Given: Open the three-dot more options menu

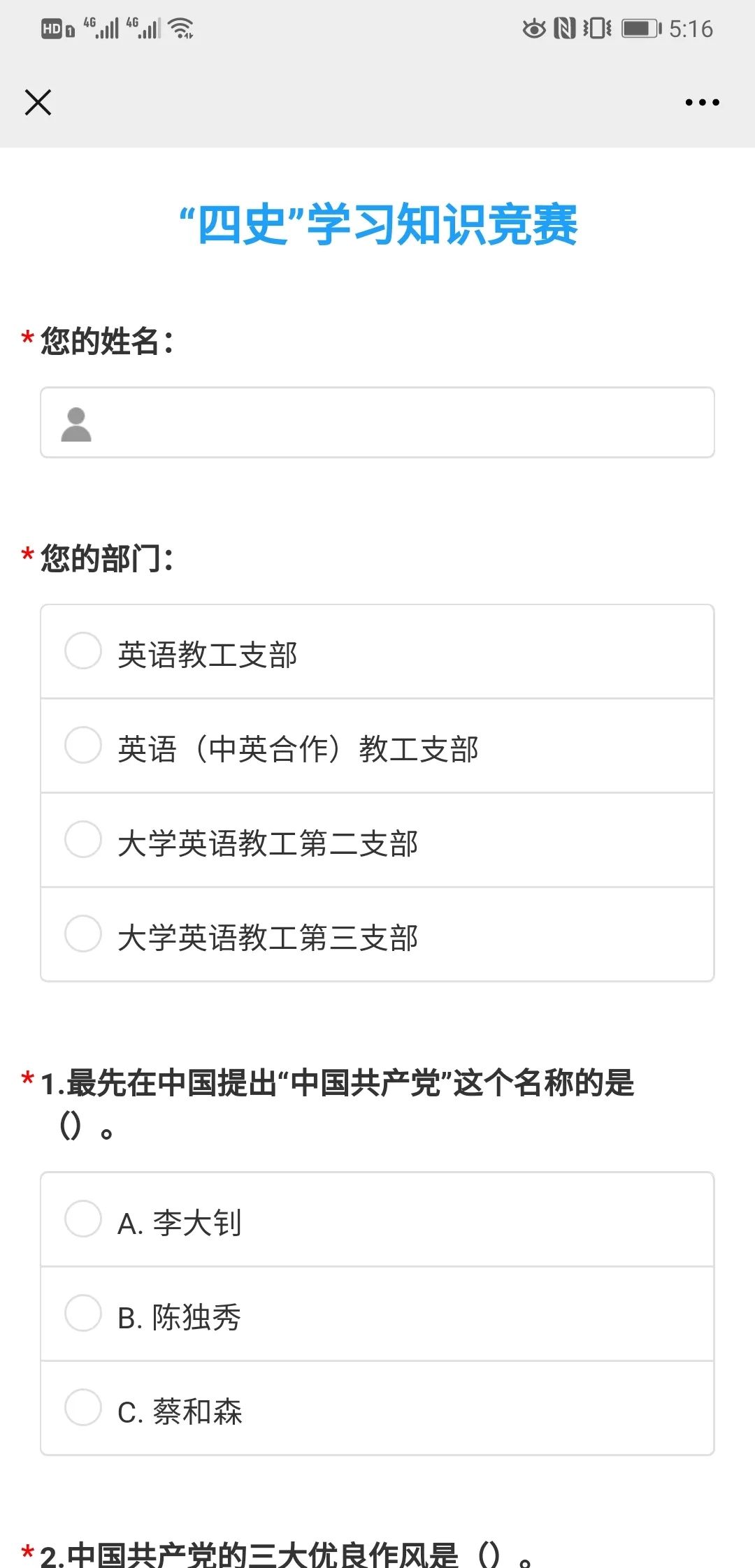Looking at the screenshot, I should pos(702,103).
